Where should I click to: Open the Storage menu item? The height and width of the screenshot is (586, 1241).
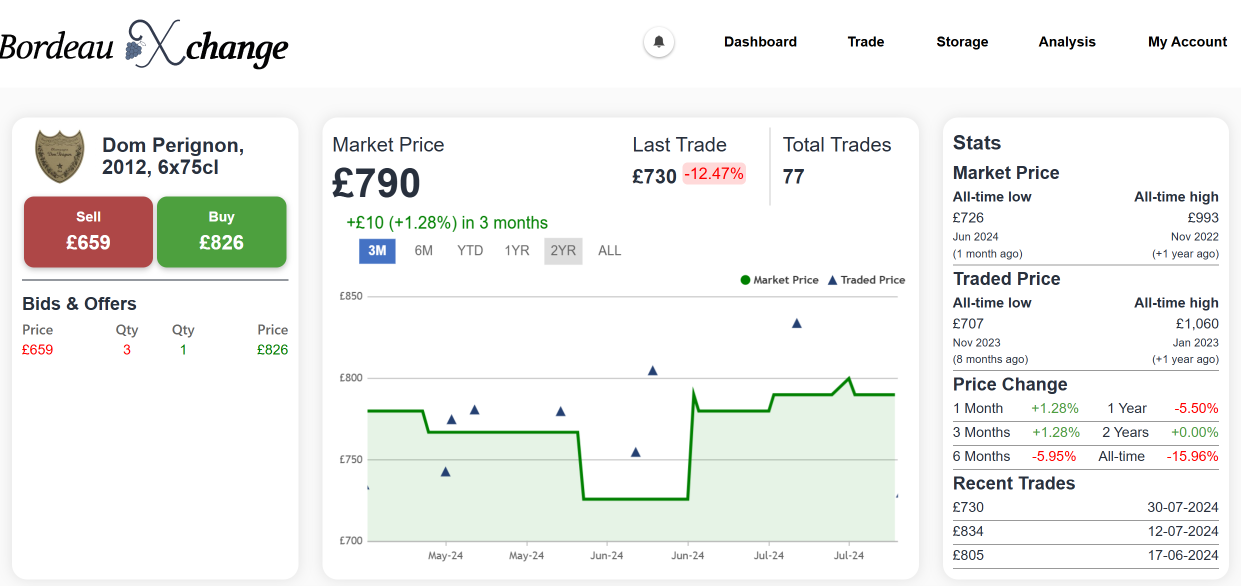pos(962,42)
